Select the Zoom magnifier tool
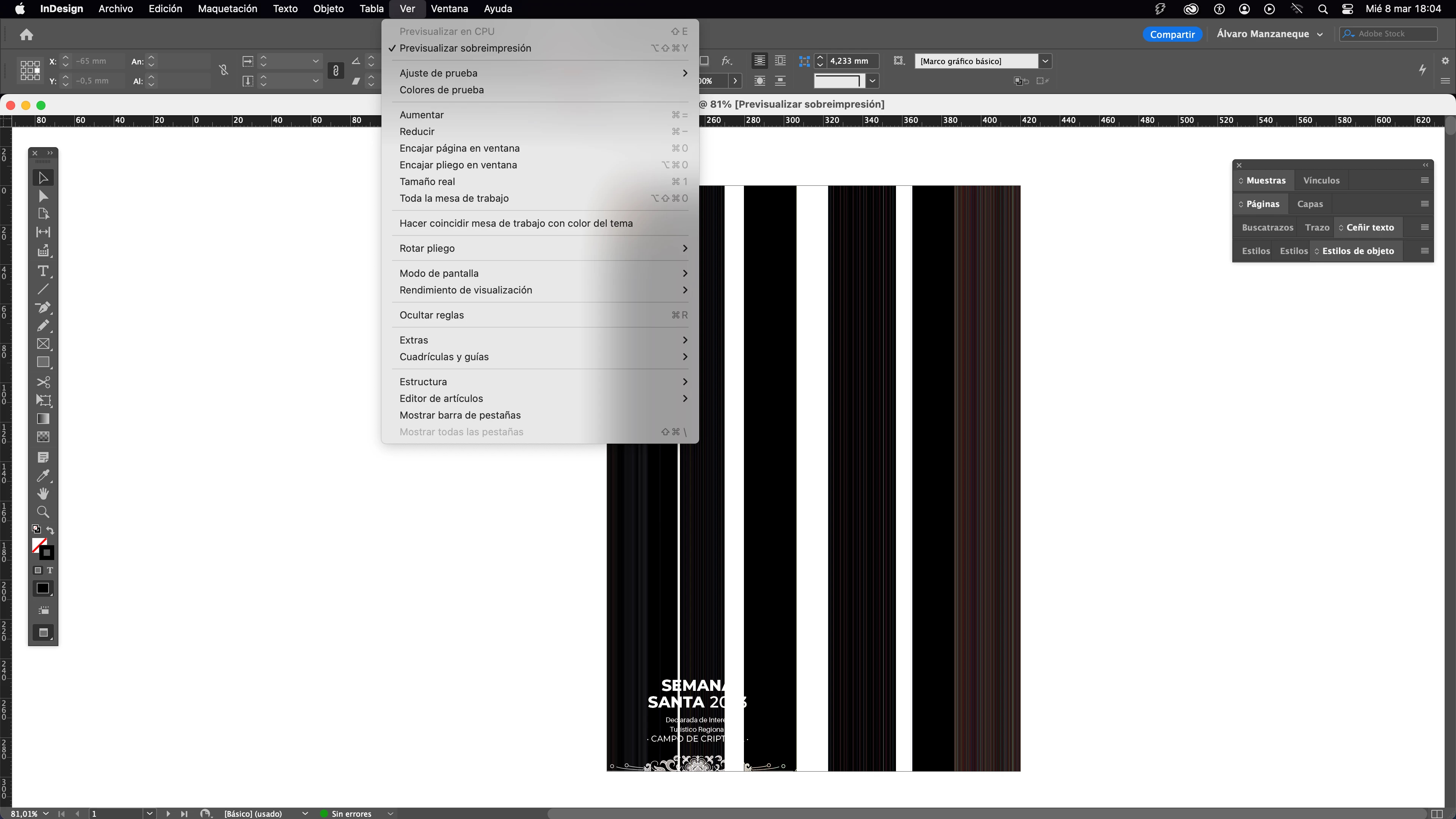This screenshot has width=1456, height=819. tap(43, 512)
